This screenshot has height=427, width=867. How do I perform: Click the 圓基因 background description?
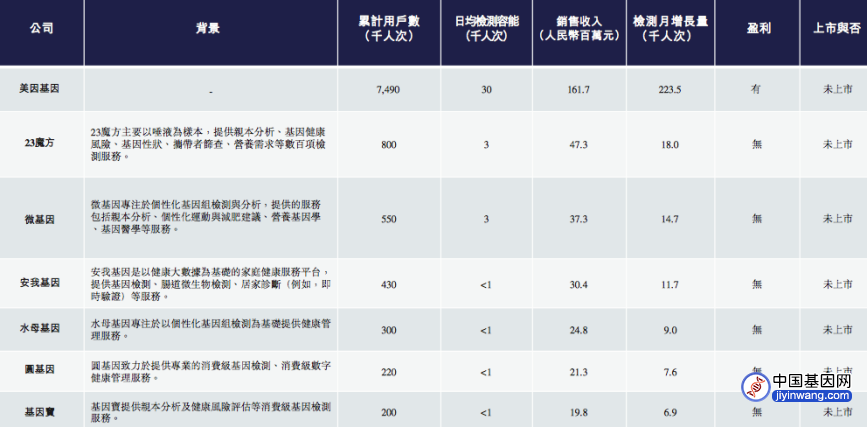[x=211, y=372]
